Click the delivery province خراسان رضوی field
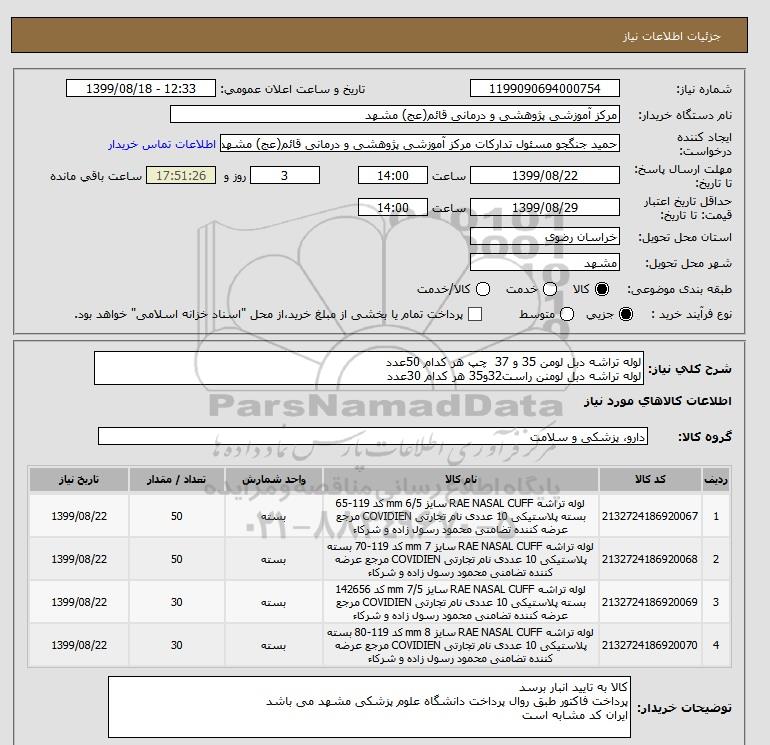This screenshot has width=770, height=745. (545, 237)
